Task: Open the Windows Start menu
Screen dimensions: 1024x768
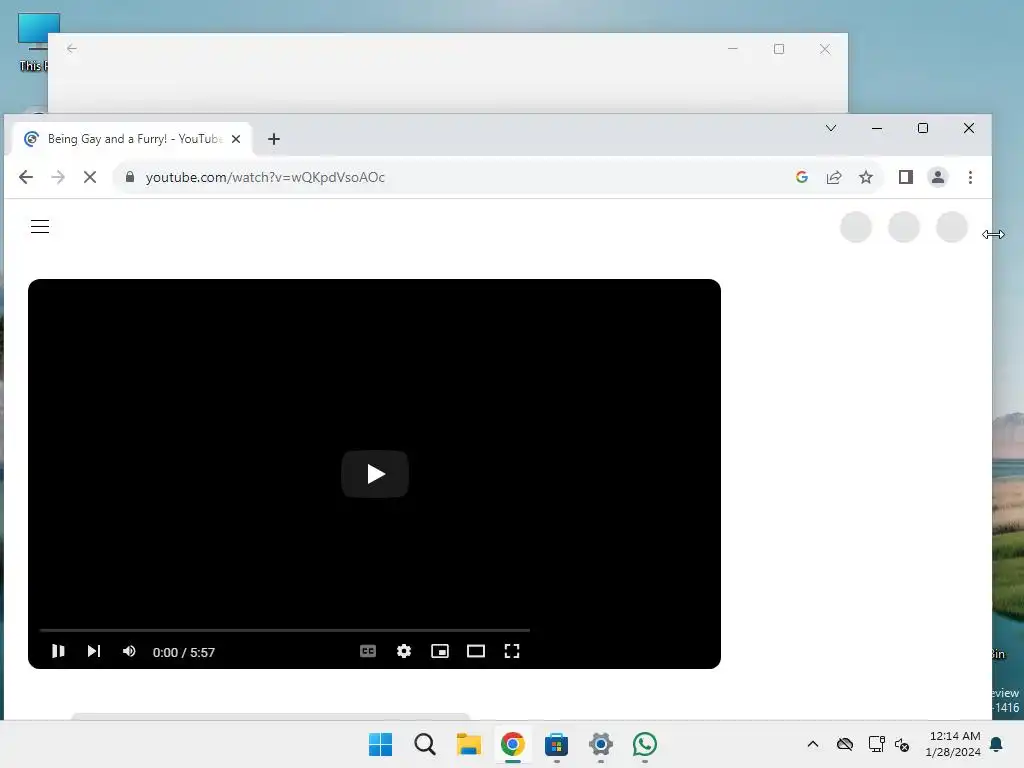Action: (381, 744)
